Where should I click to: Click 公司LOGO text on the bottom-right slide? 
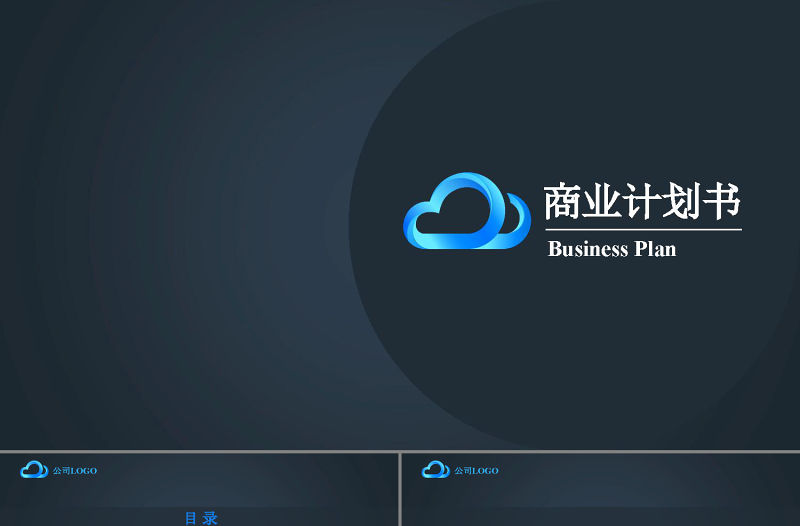tap(477, 470)
